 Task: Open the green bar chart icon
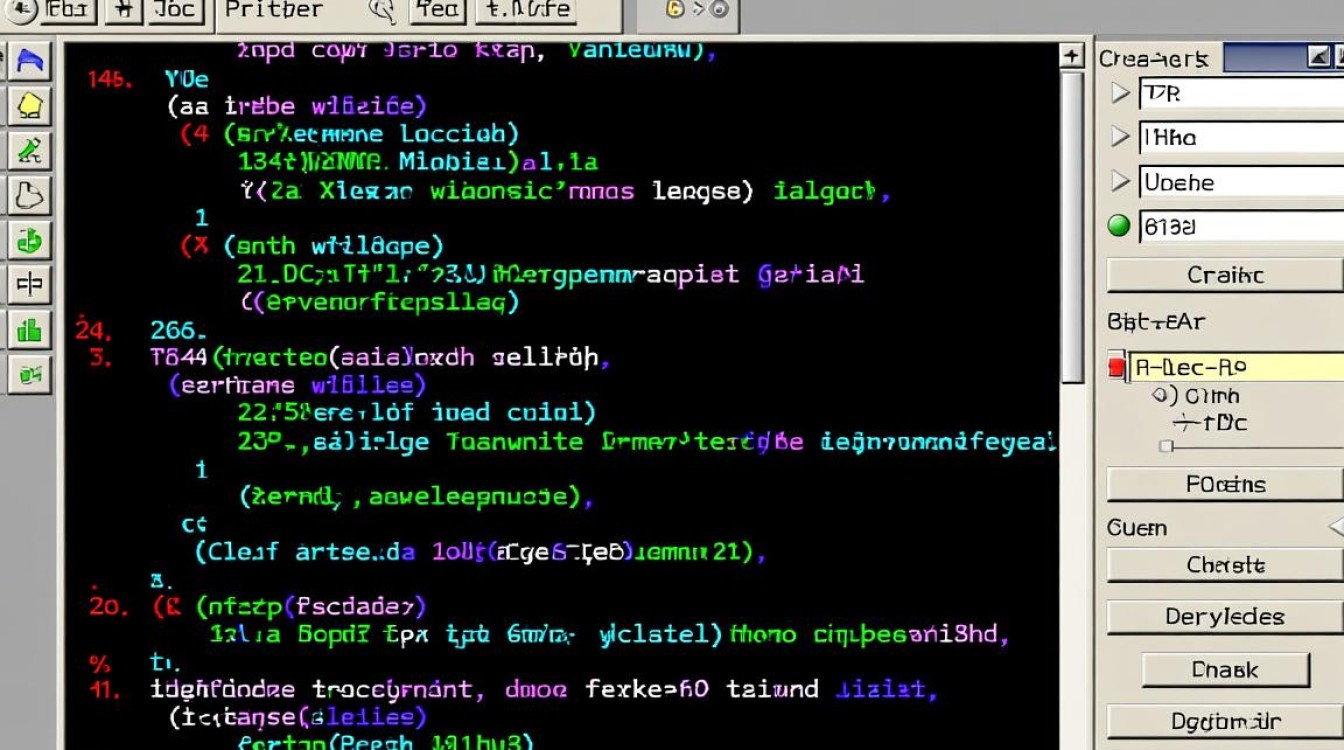coord(29,329)
